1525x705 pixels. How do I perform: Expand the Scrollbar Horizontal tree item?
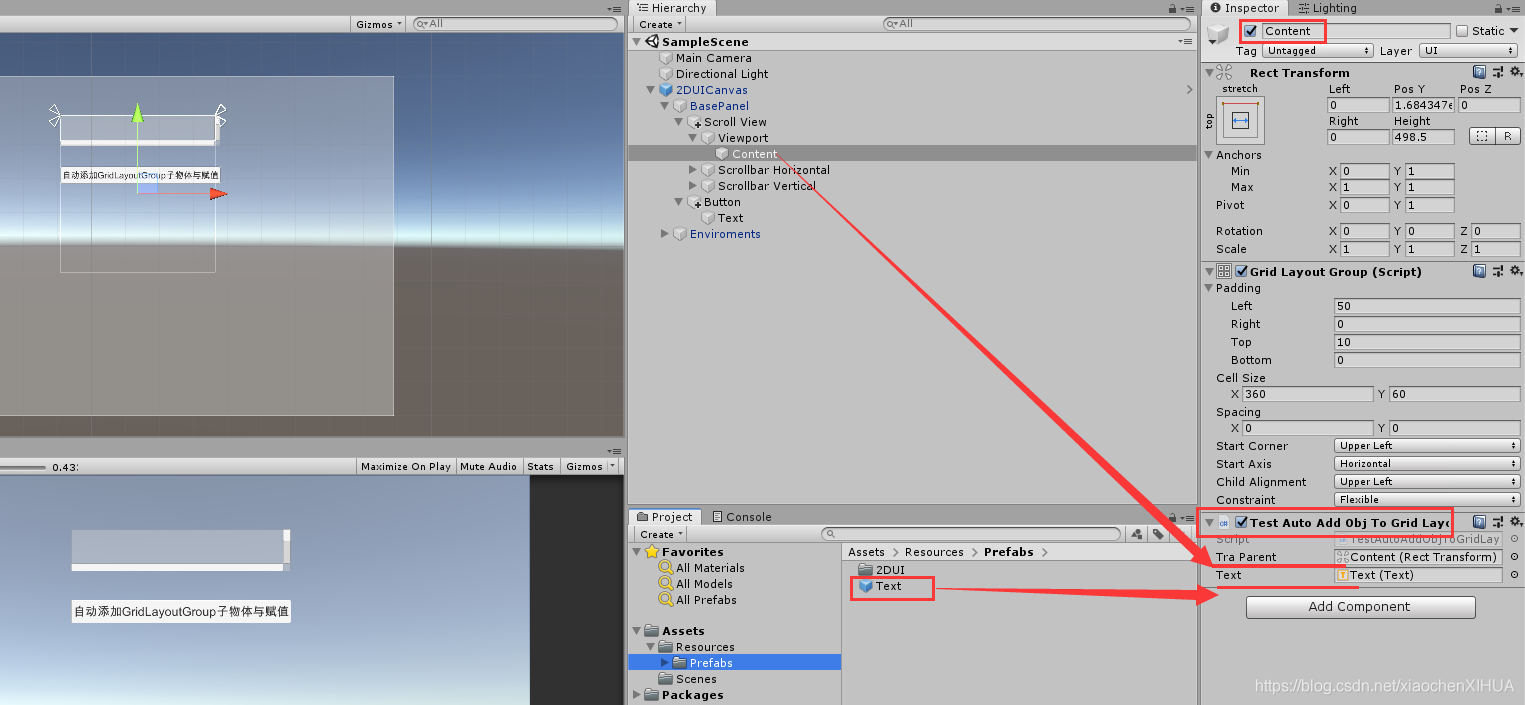pyautogui.click(x=692, y=169)
